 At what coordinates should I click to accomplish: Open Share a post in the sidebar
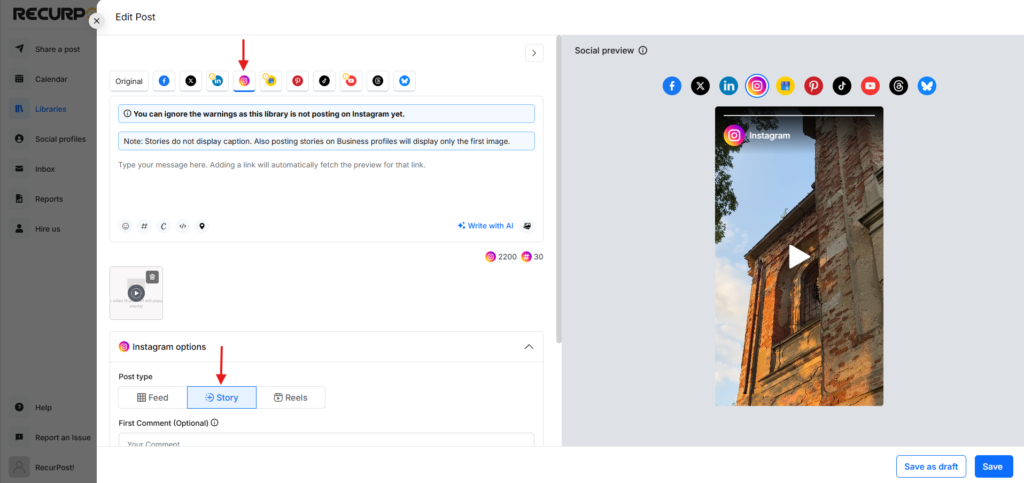click(x=48, y=49)
